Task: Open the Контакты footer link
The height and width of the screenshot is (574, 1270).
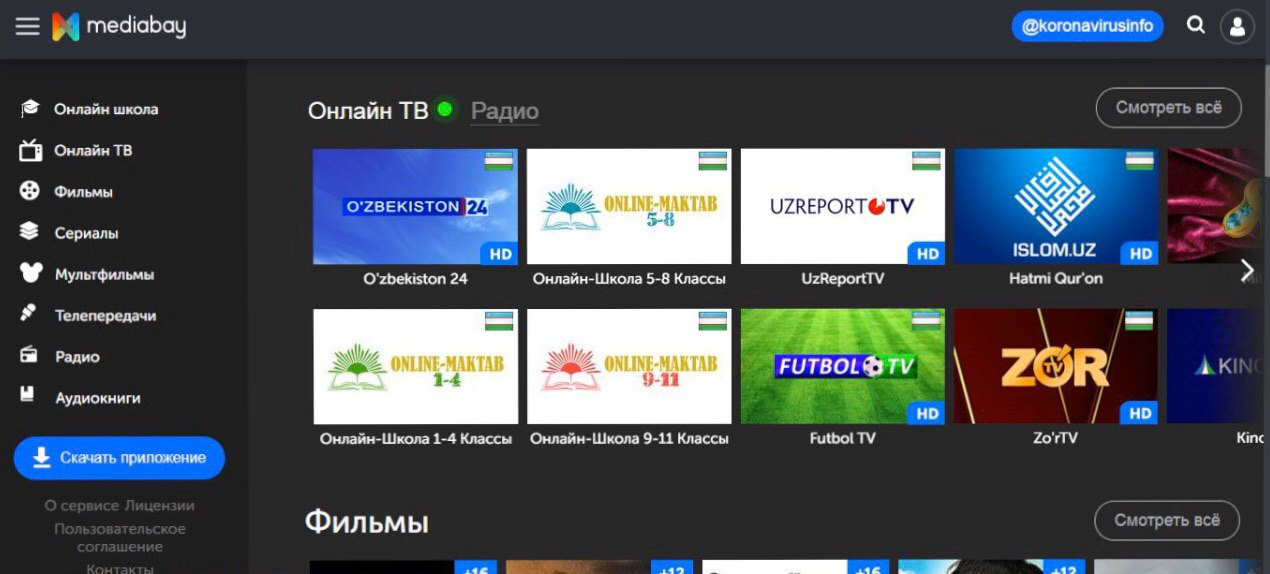Action: tap(120, 569)
